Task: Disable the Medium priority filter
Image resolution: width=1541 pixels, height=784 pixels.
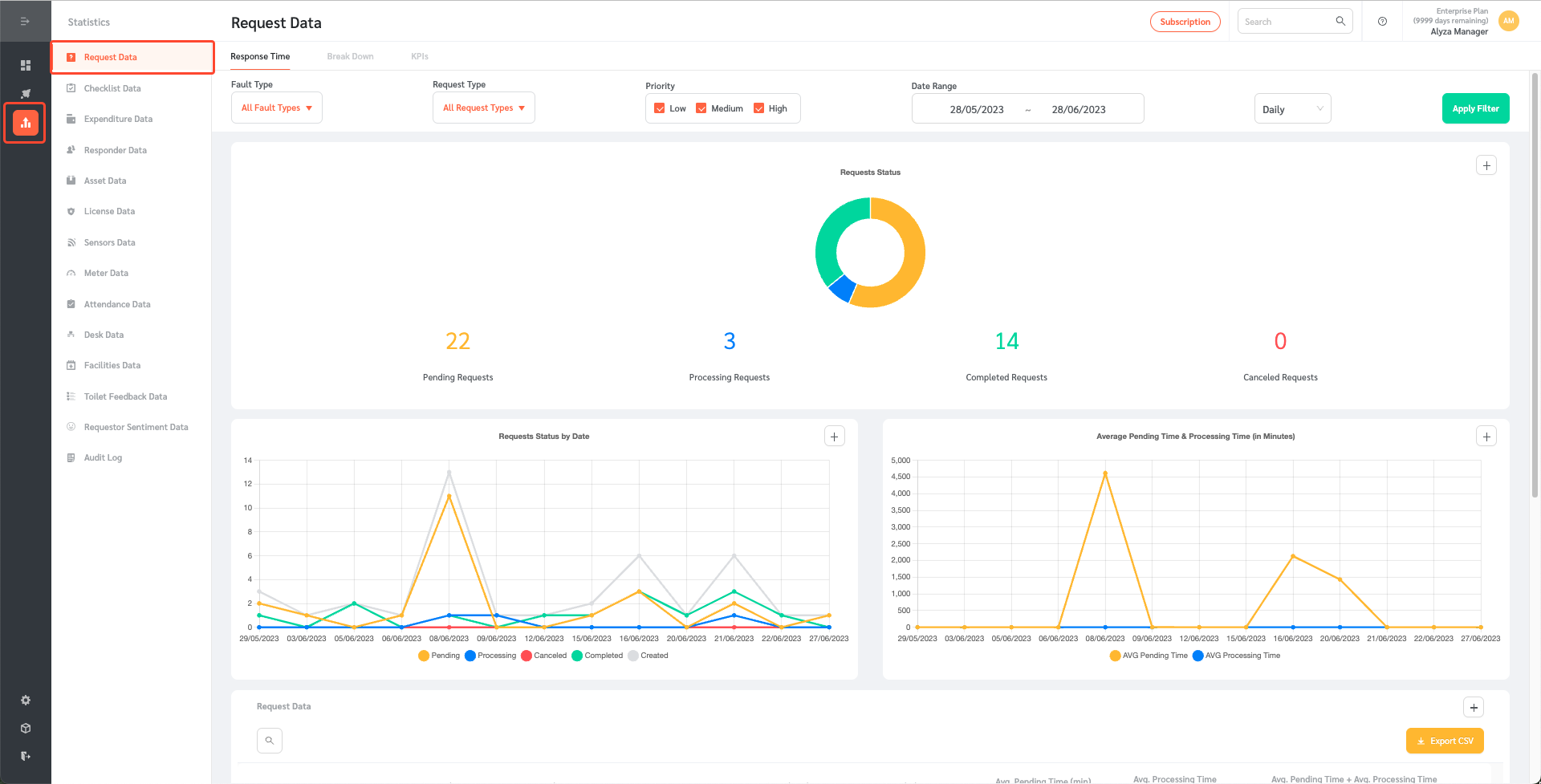Action: [700, 108]
